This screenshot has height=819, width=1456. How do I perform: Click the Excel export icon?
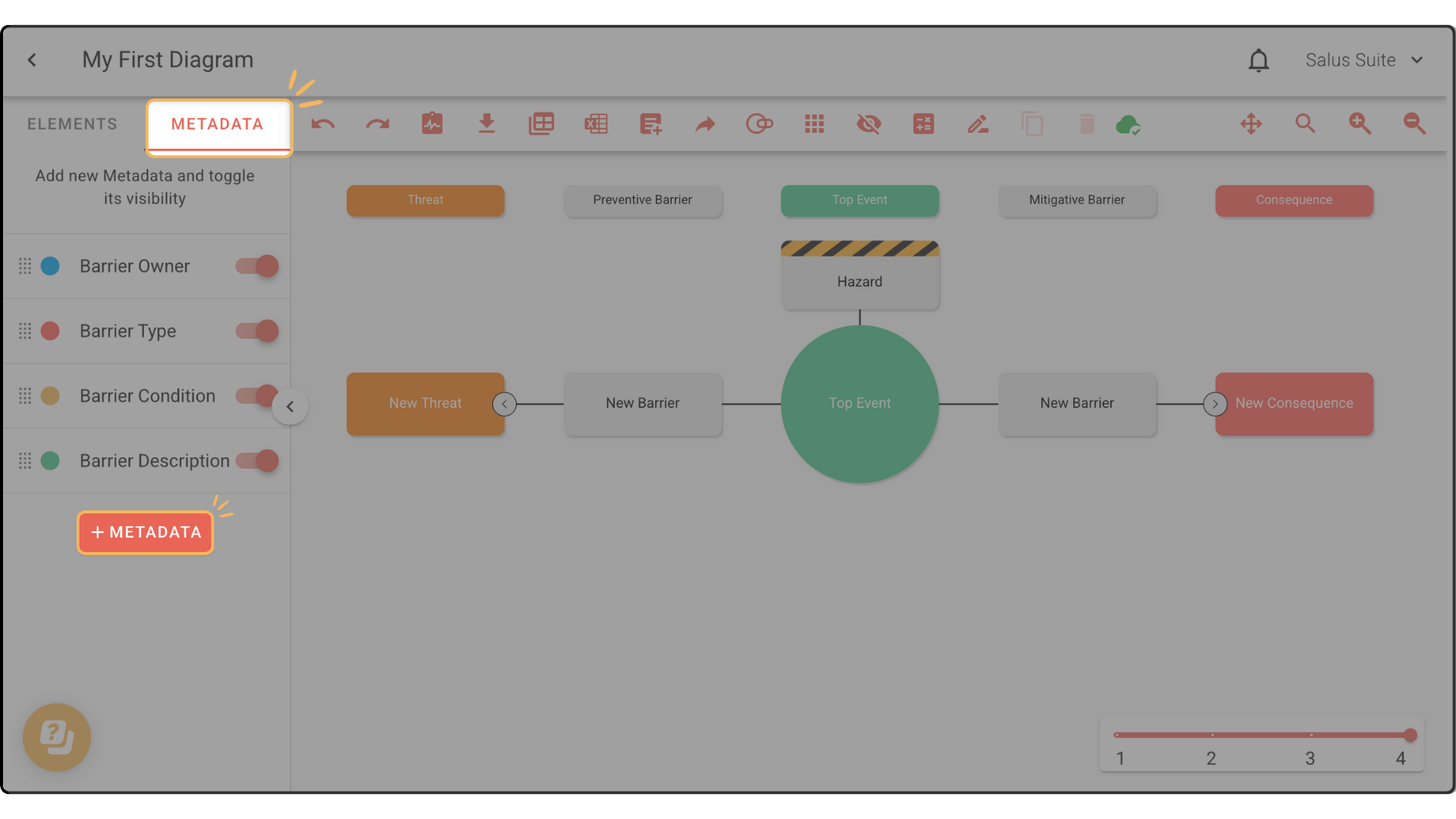point(596,124)
